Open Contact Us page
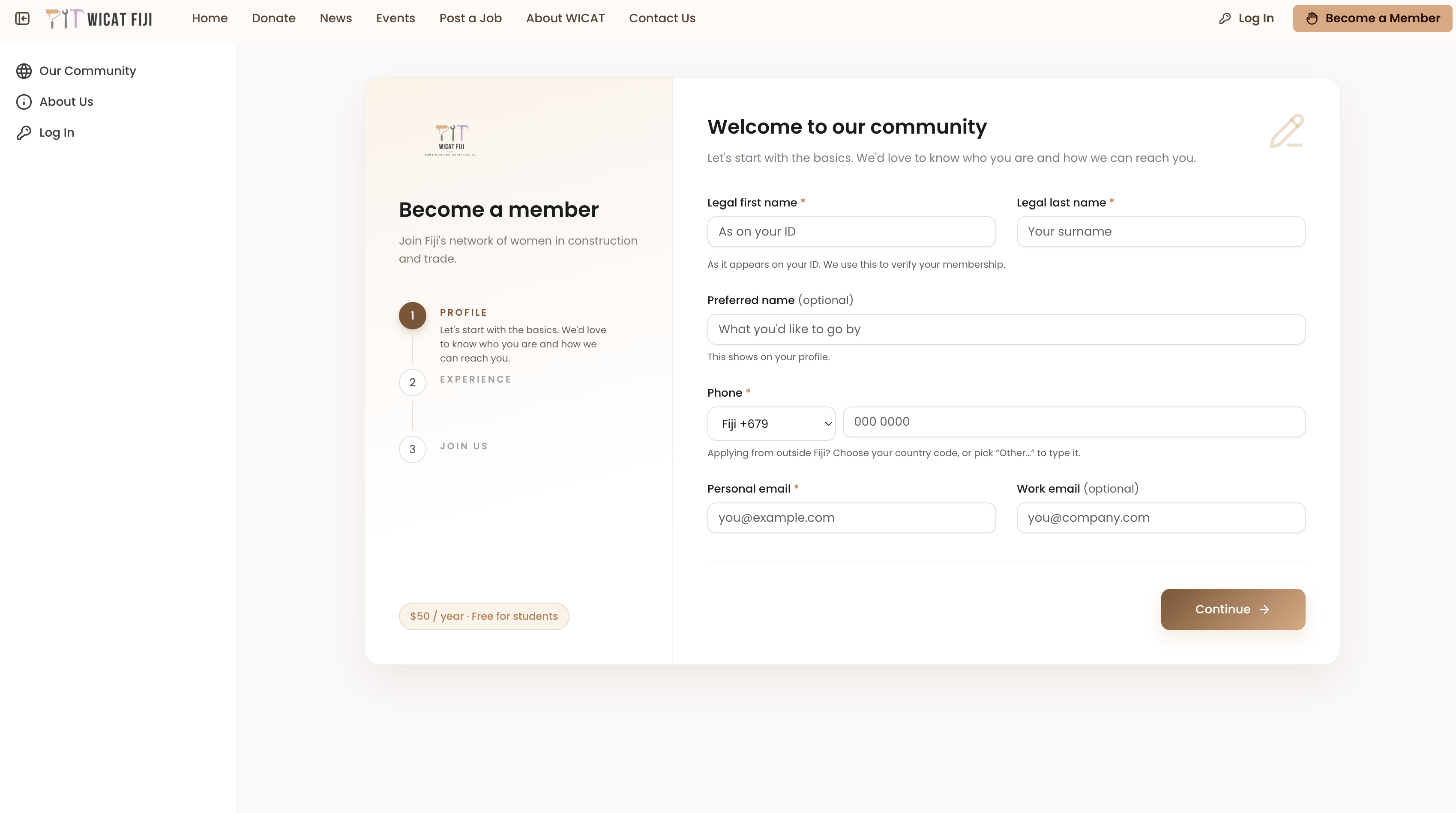The image size is (1456, 813). (x=662, y=18)
